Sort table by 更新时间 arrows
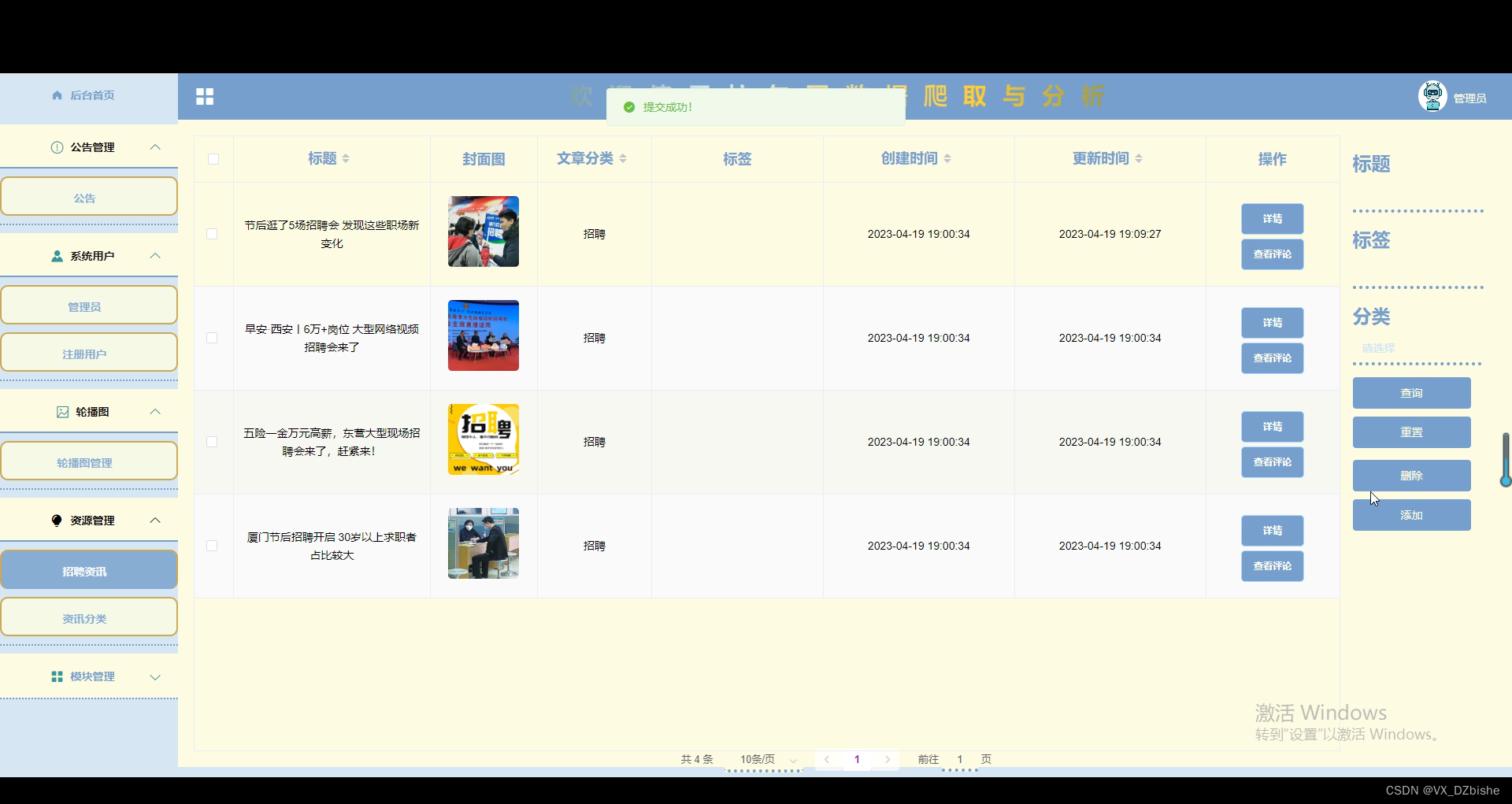 (1139, 159)
